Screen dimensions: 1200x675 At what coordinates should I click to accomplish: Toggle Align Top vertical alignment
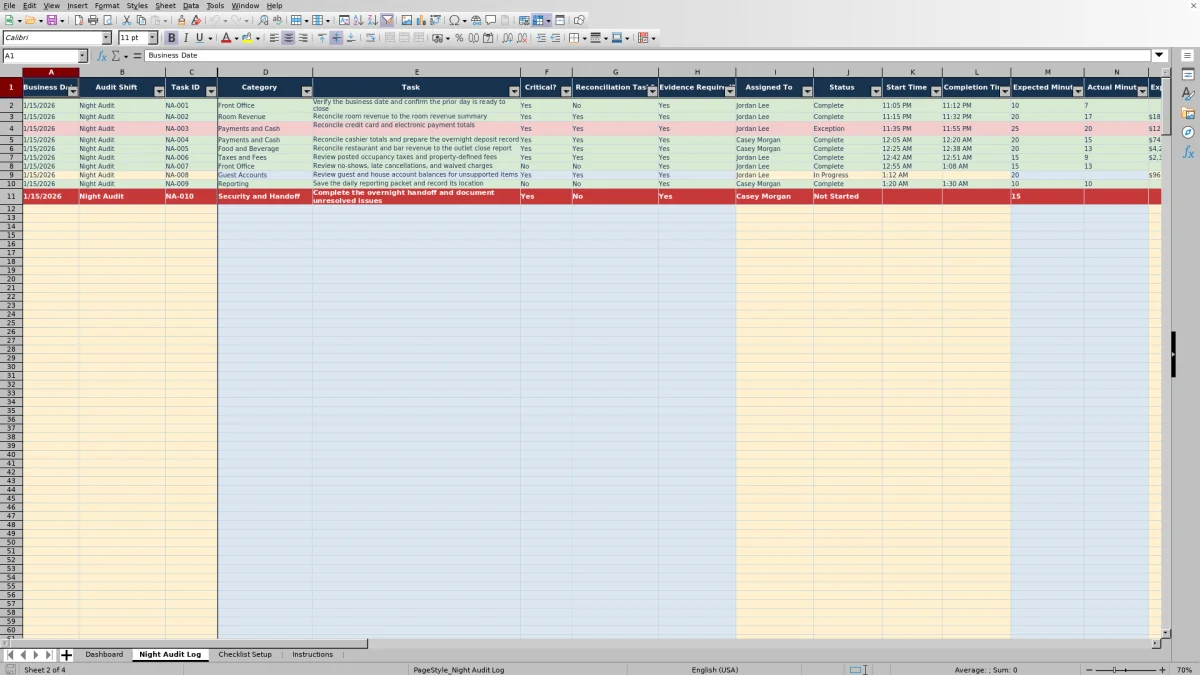322,38
